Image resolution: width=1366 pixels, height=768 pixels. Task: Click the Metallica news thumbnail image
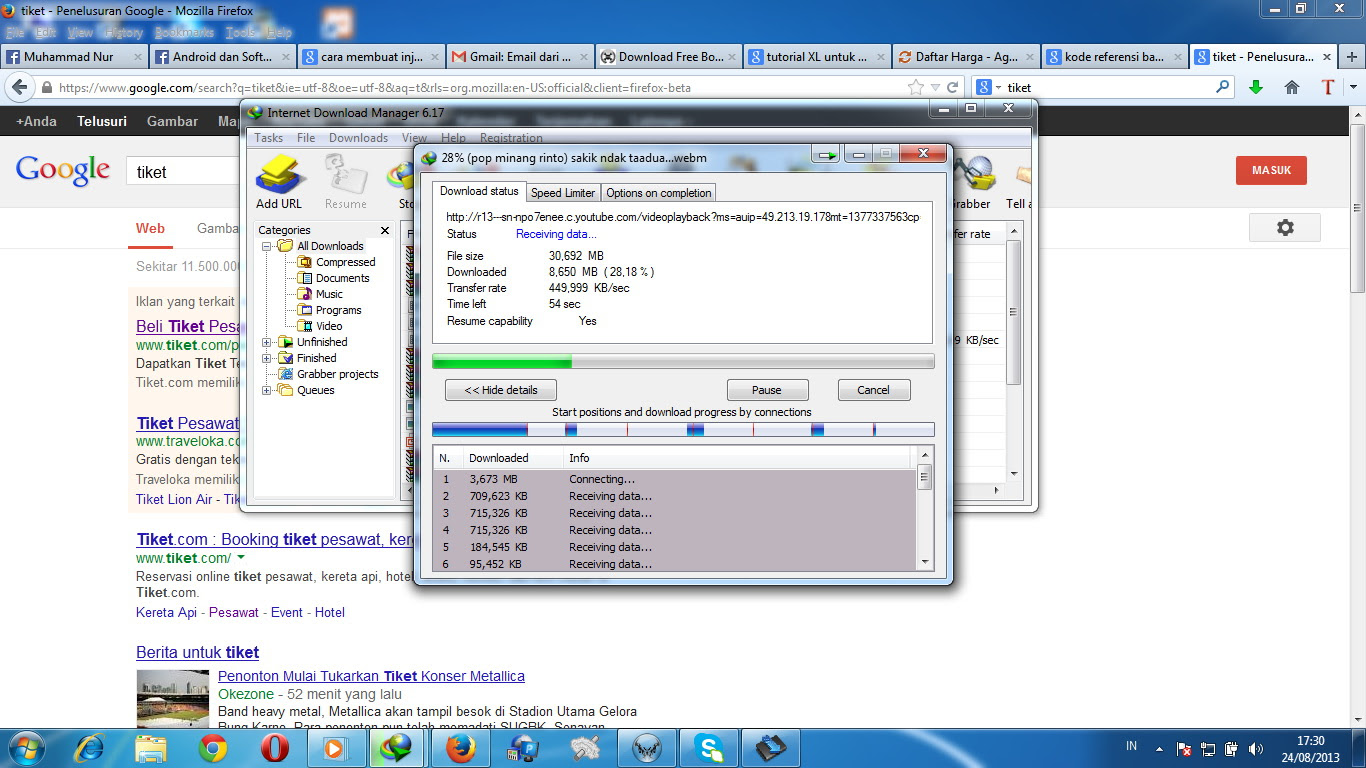coord(173,698)
